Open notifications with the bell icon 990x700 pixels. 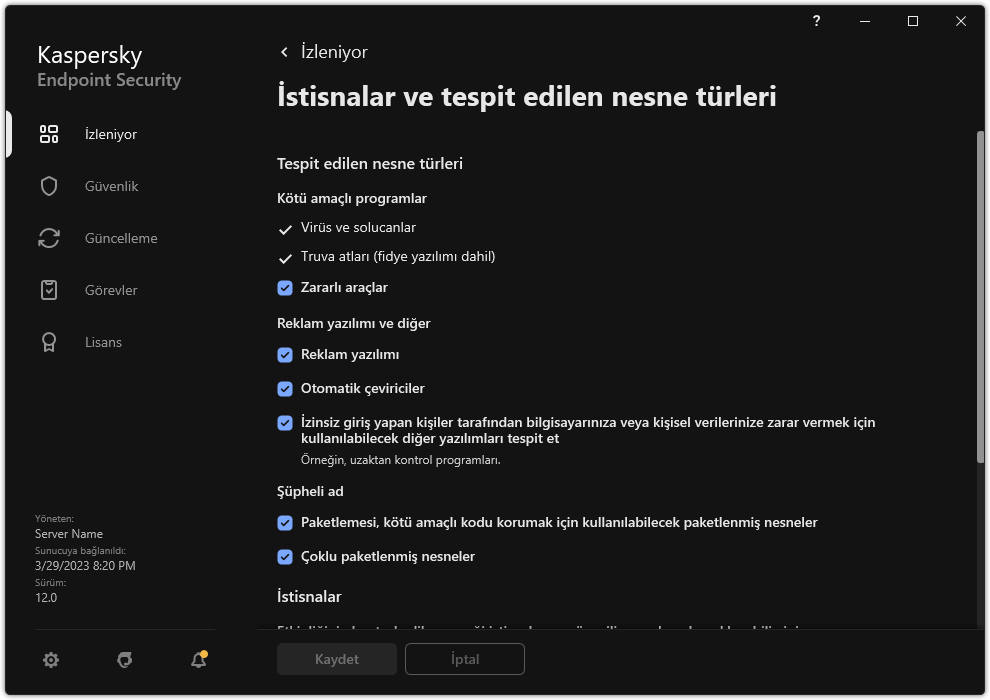(x=198, y=660)
